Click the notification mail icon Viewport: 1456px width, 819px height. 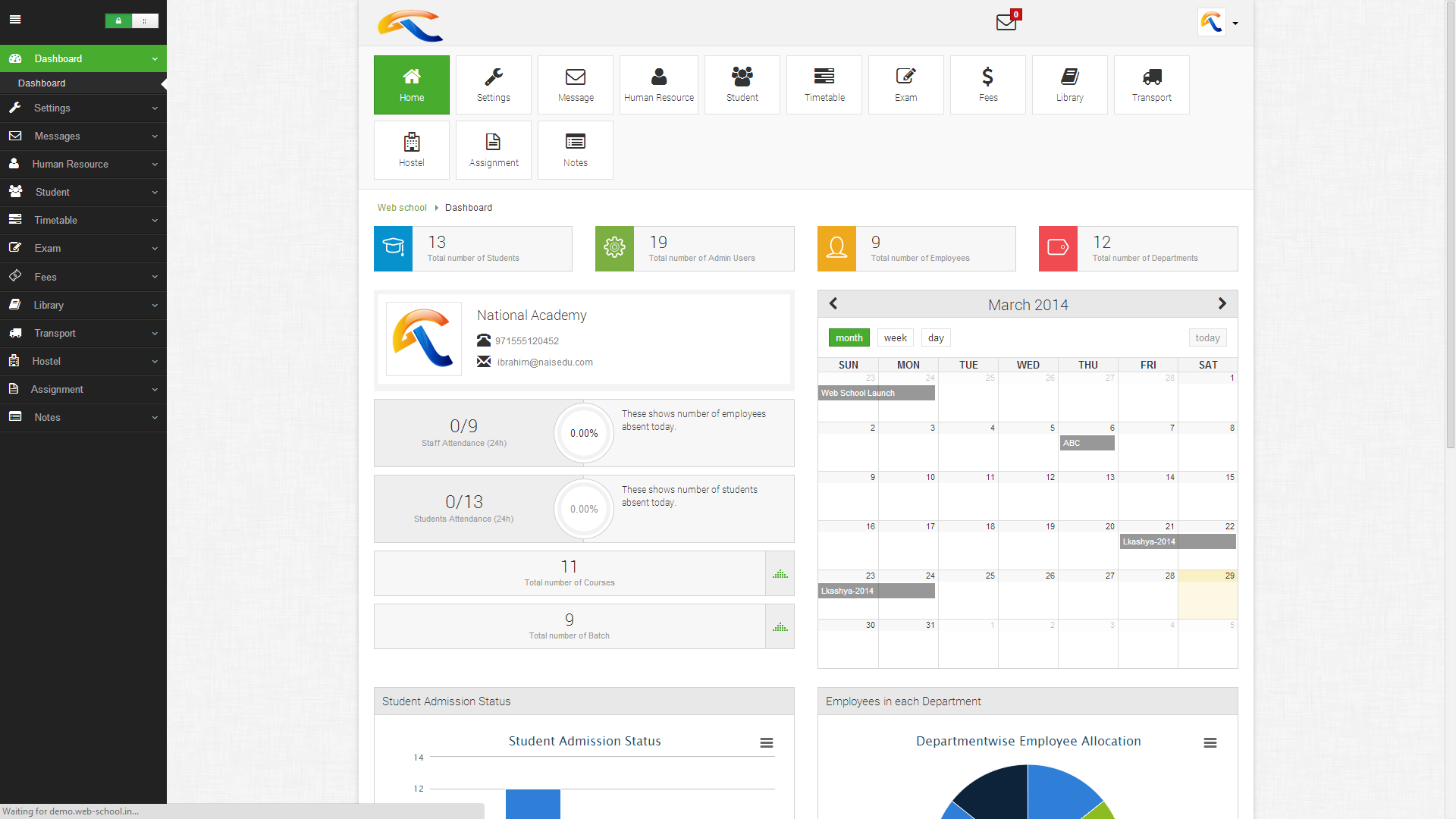1006,22
